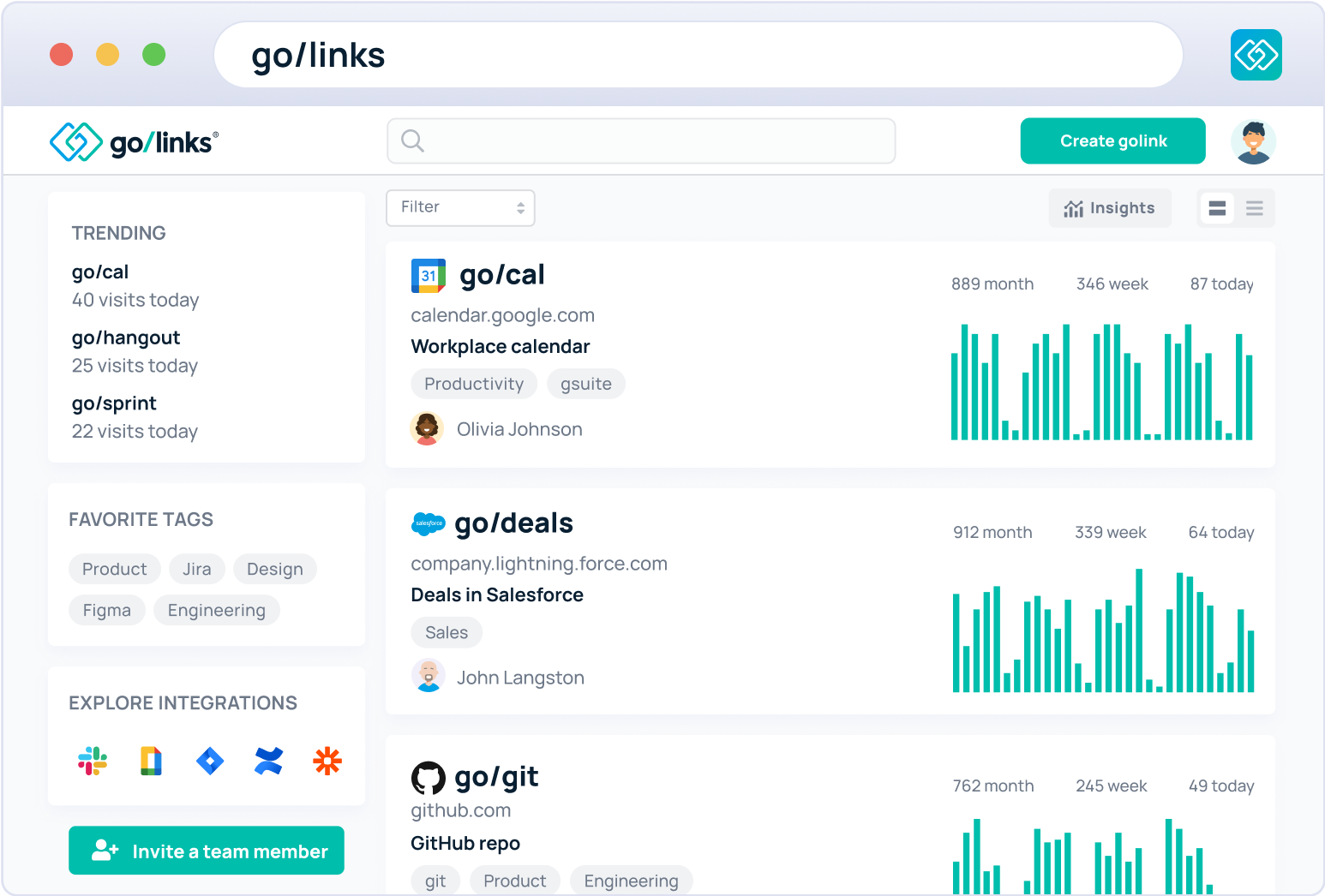1325x896 pixels.
Task: Click the Slack integration icon
Action: pos(92,761)
